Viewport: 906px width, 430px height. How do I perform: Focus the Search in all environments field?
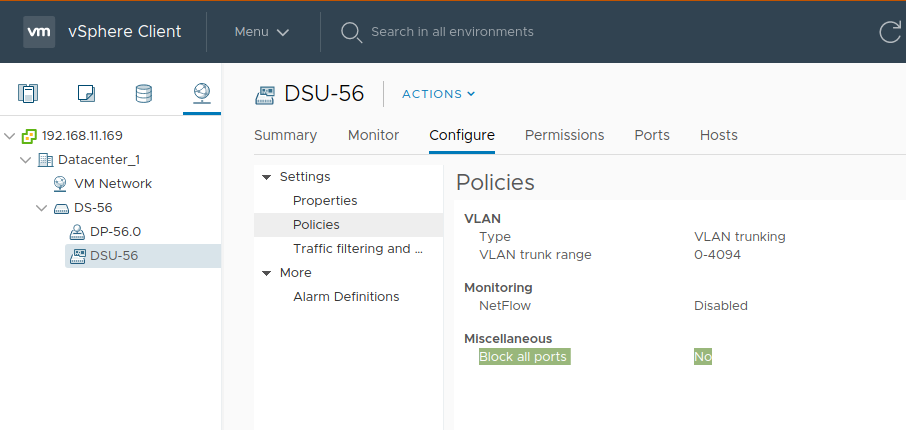point(452,32)
